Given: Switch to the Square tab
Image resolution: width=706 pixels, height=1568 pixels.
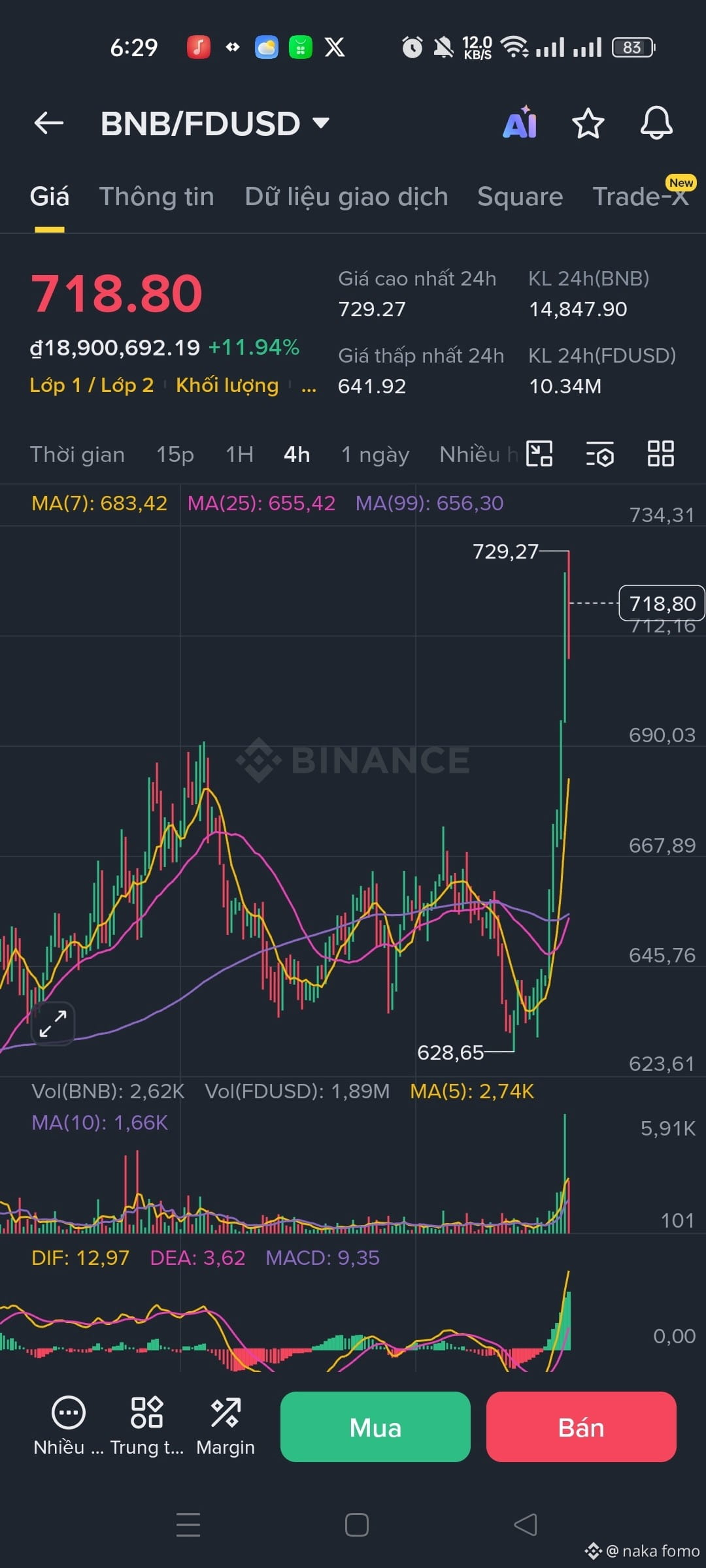Looking at the screenshot, I should [x=520, y=197].
